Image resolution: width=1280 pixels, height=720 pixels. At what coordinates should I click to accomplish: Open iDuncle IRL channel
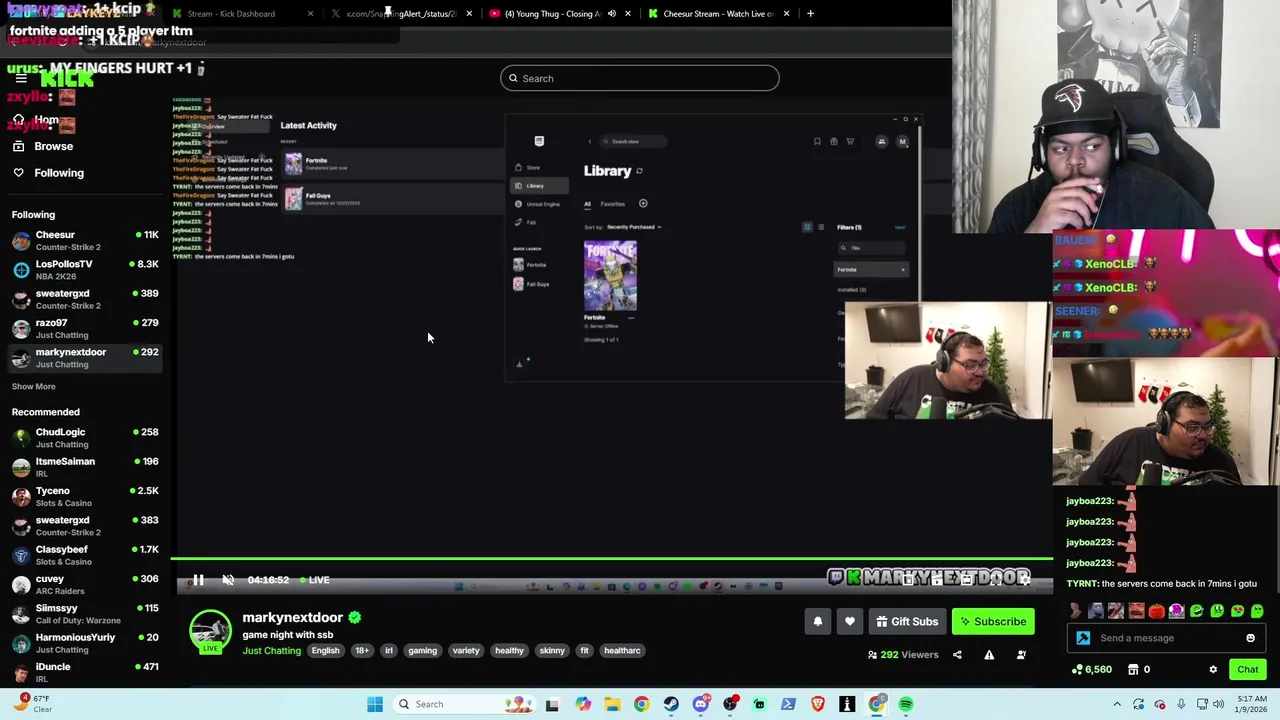coord(85,672)
